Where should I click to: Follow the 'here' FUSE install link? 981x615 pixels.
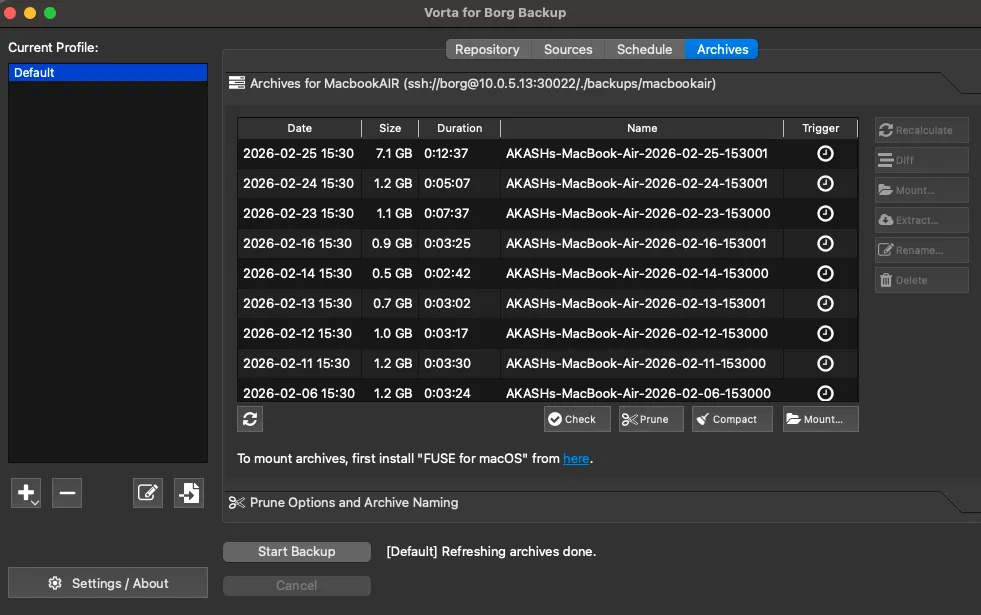[576, 459]
